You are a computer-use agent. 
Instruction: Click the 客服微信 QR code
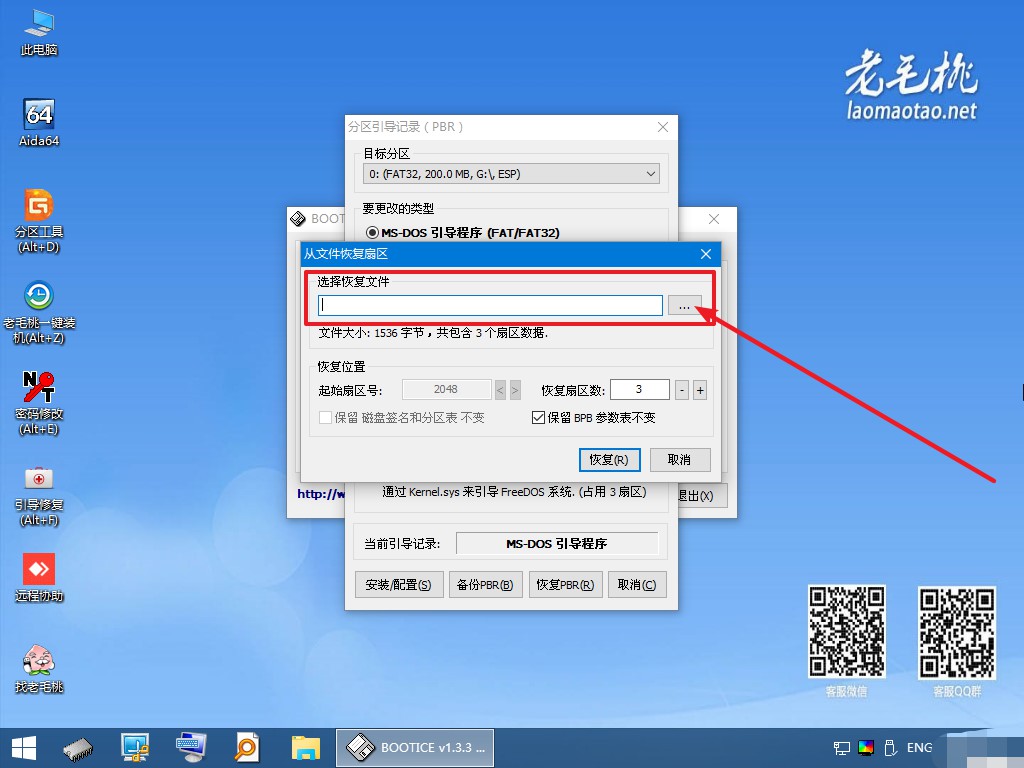coord(847,632)
